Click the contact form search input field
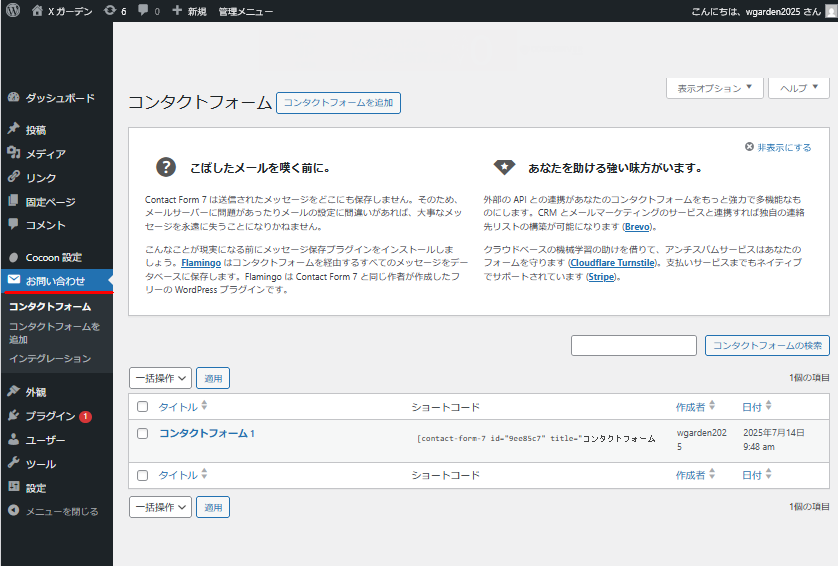The height and width of the screenshot is (566, 838). (633, 345)
